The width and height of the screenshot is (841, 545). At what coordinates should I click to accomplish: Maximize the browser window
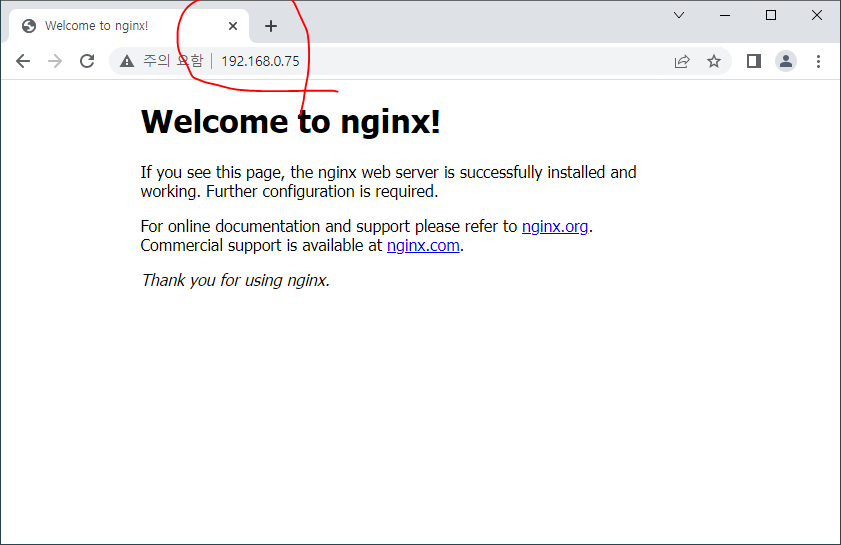pyautogui.click(x=771, y=15)
